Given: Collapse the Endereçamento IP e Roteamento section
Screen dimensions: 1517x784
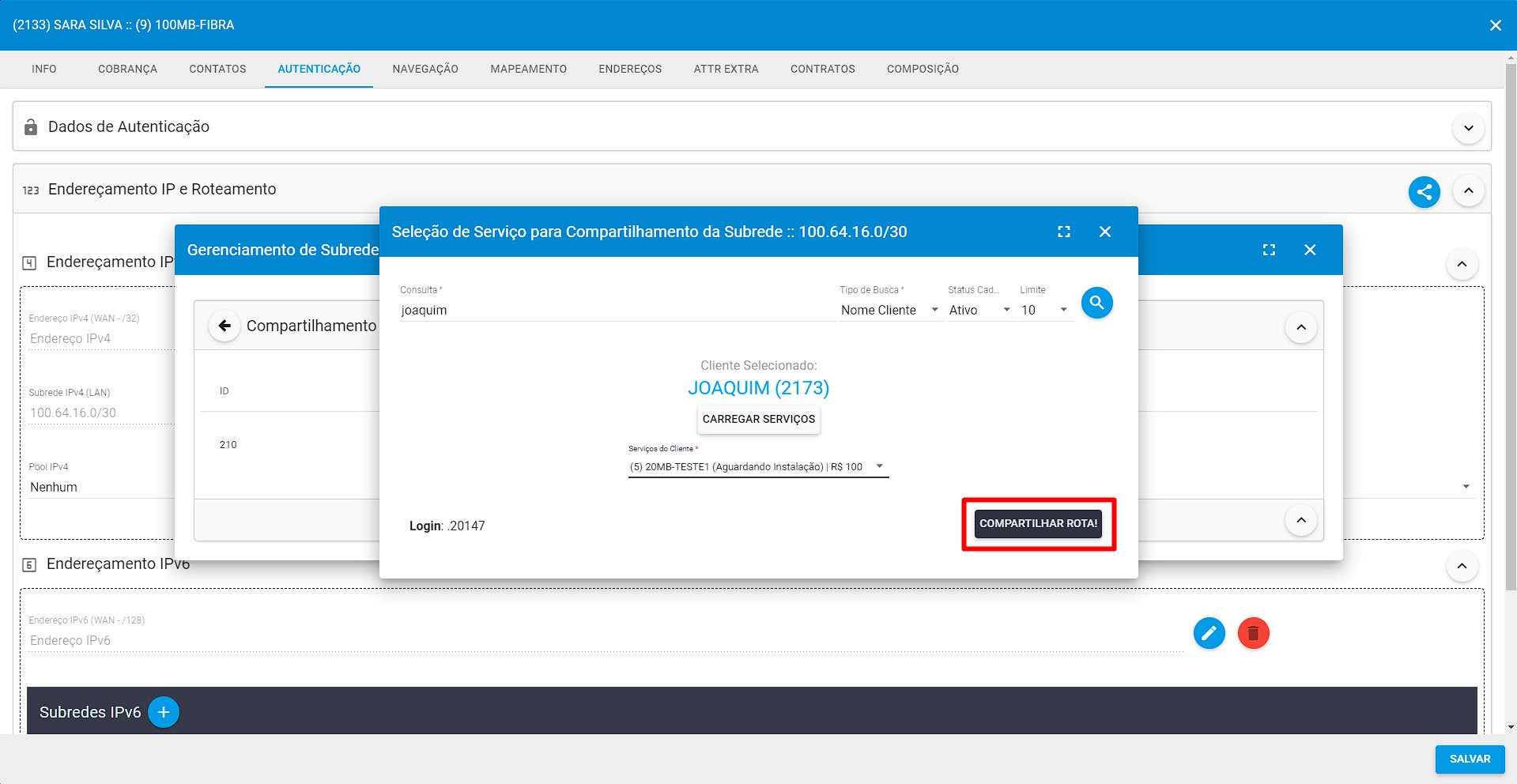Looking at the screenshot, I should tap(1468, 190).
